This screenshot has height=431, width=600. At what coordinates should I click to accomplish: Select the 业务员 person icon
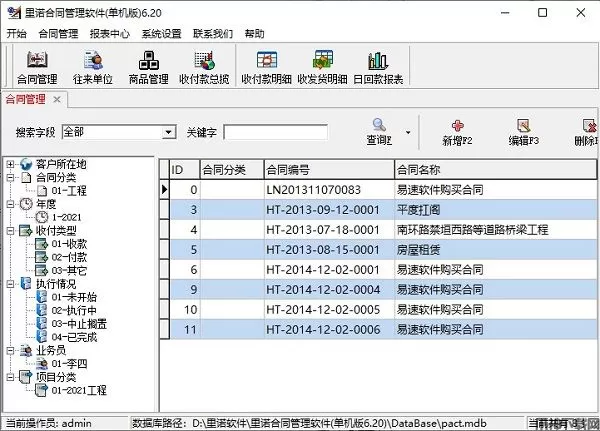coord(26,350)
